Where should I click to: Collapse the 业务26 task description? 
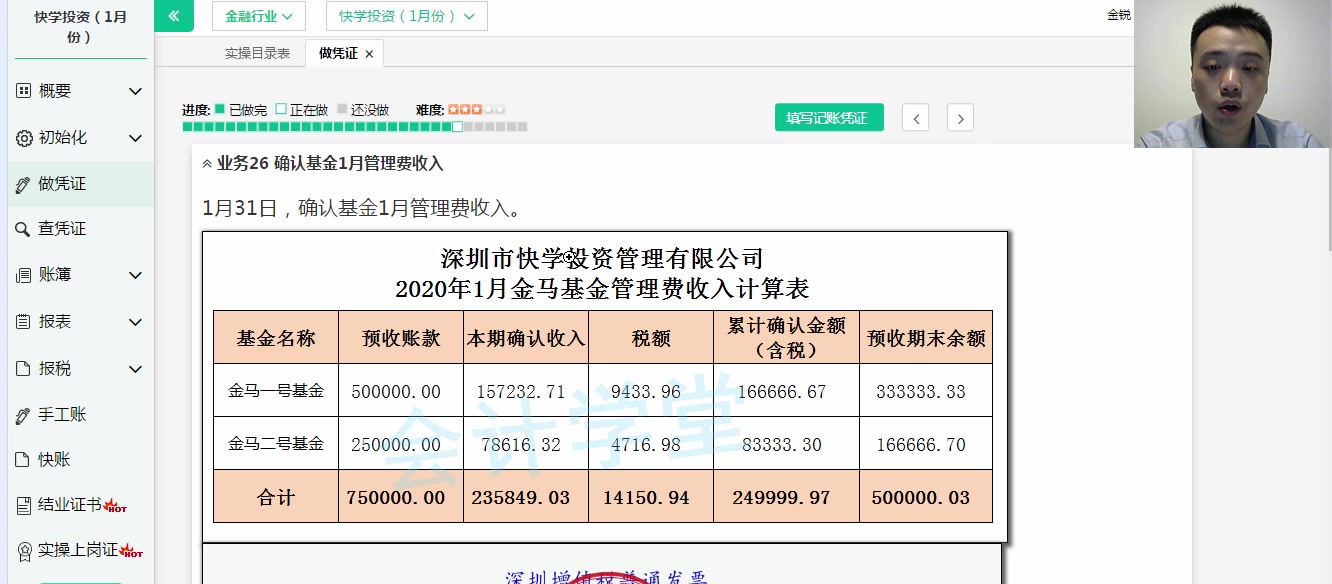[x=205, y=162]
